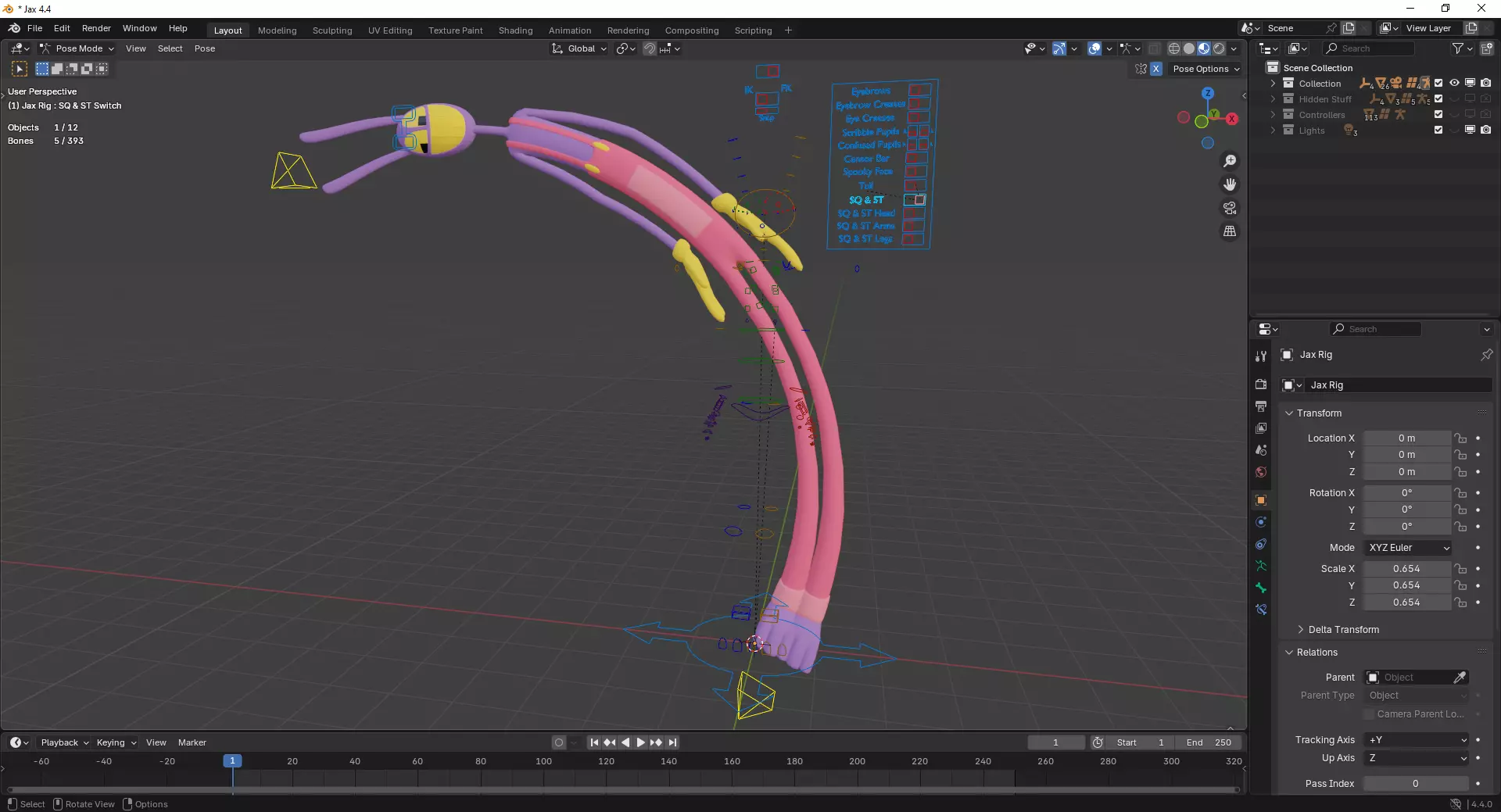Click the End frame 250 field

click(1209, 742)
